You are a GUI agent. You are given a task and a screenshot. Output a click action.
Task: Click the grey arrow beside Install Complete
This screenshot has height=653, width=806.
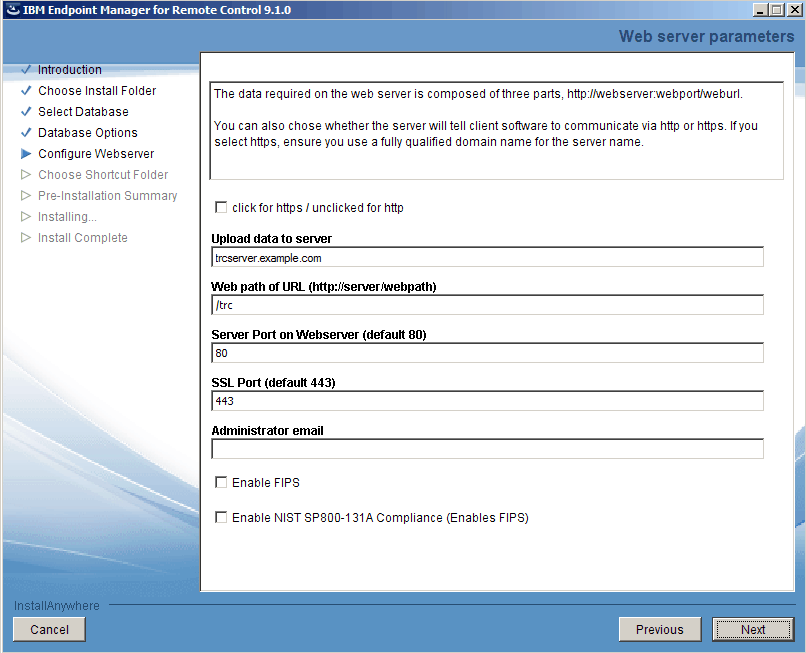tap(26, 237)
